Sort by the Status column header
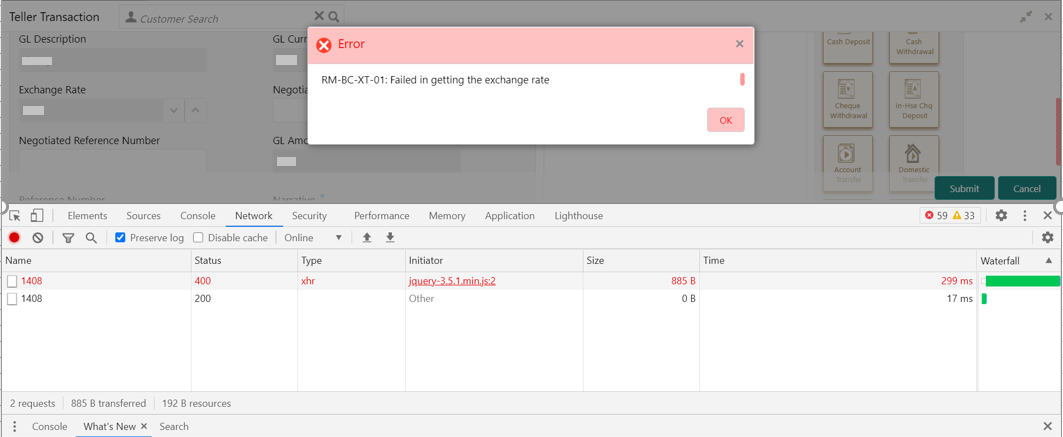1063x437 pixels. 244,260
